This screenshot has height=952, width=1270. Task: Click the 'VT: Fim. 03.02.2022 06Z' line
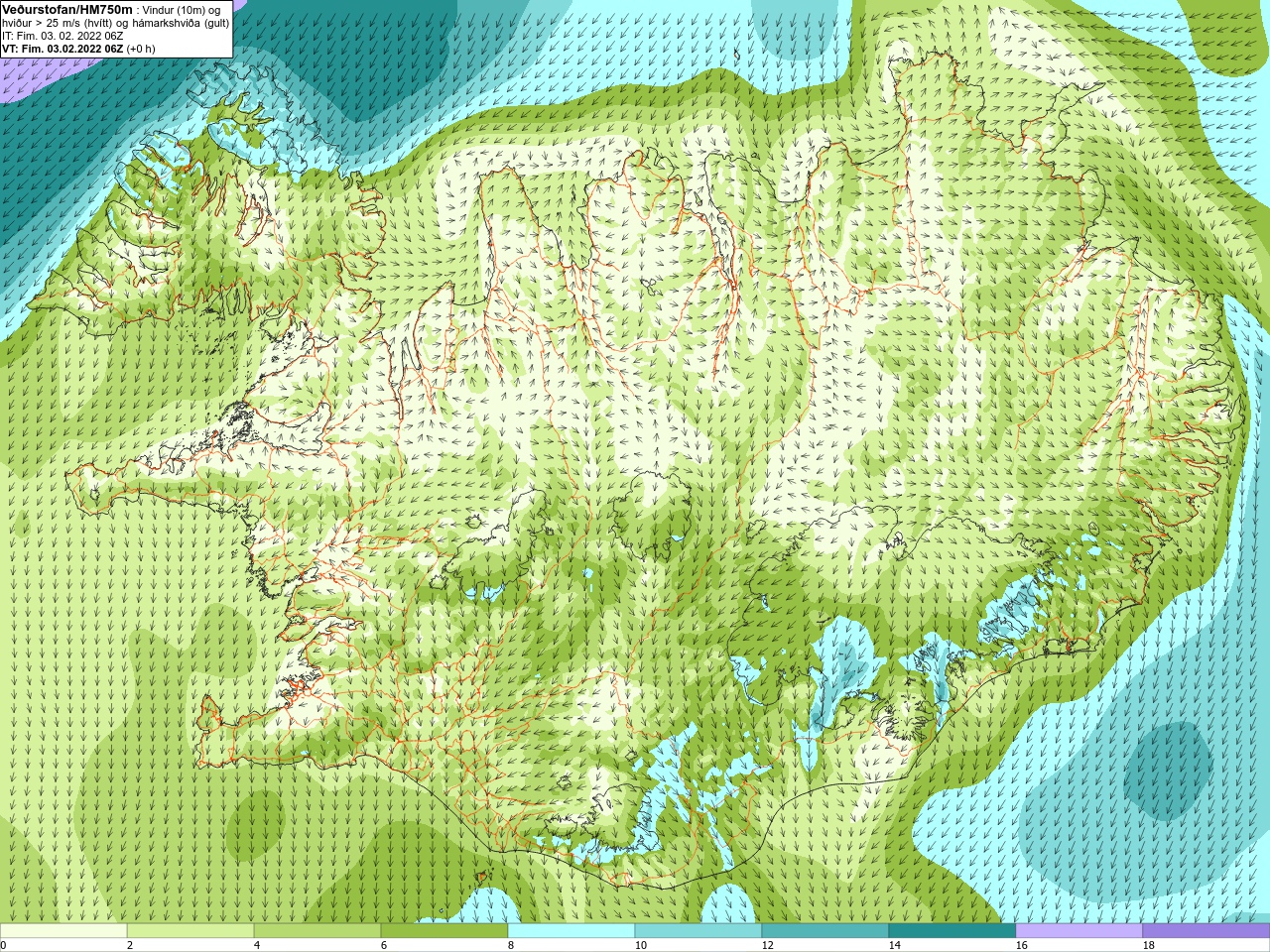pyautogui.click(x=63, y=49)
